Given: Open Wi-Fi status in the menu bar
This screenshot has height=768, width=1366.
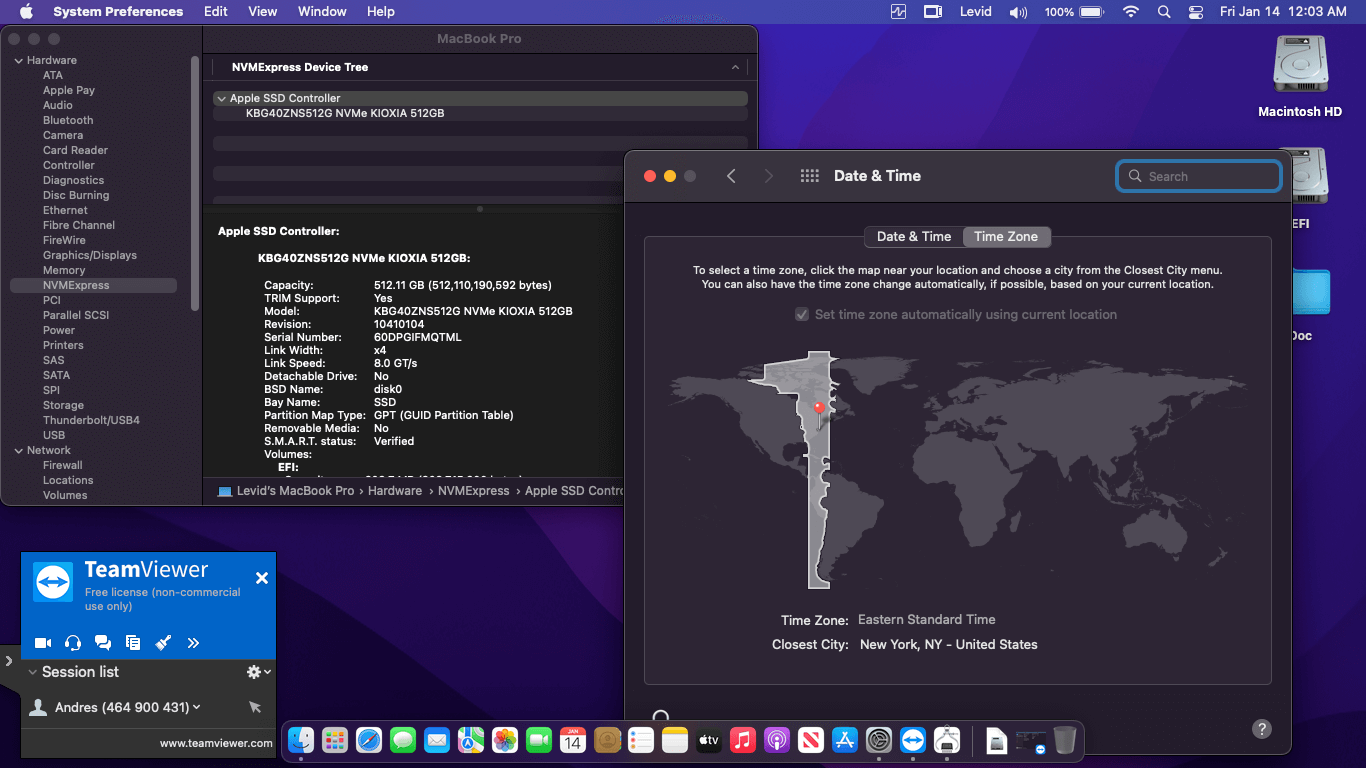Looking at the screenshot, I should click(1131, 12).
